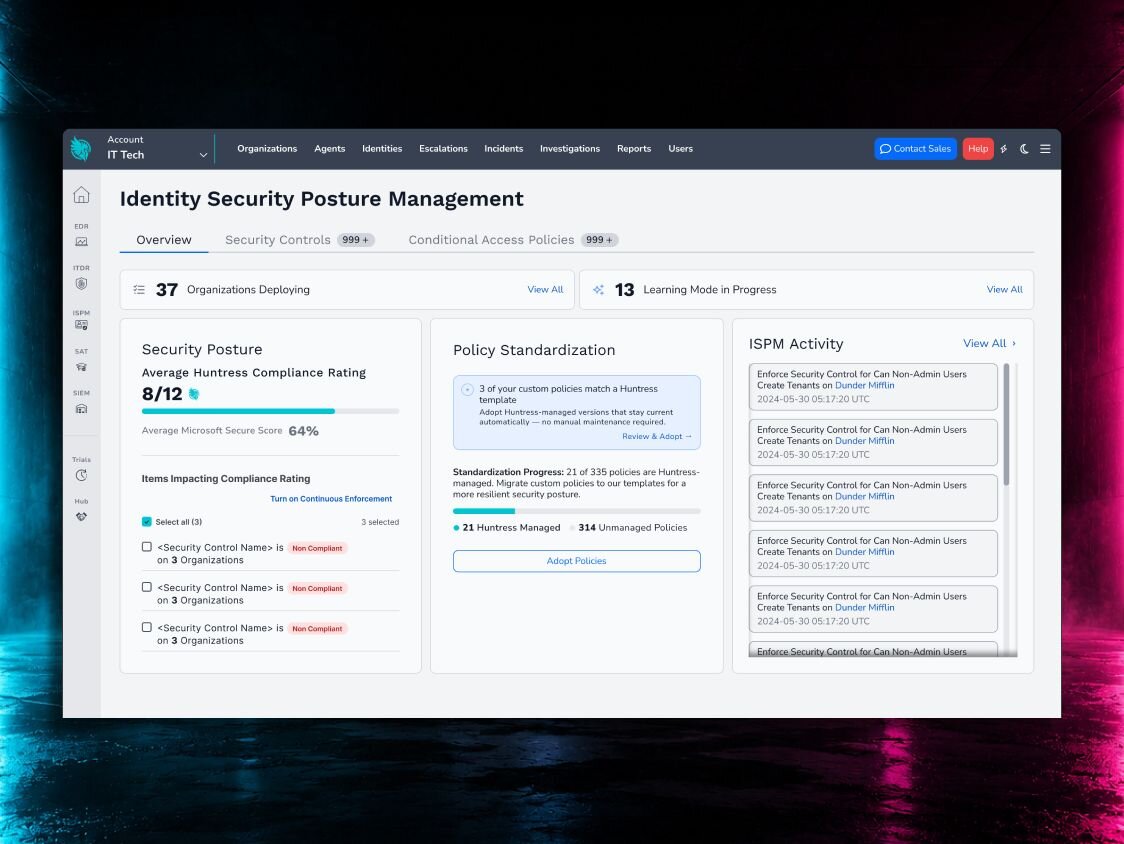Open the SIEM sidebar icon
1124x844 pixels.
coord(81,408)
